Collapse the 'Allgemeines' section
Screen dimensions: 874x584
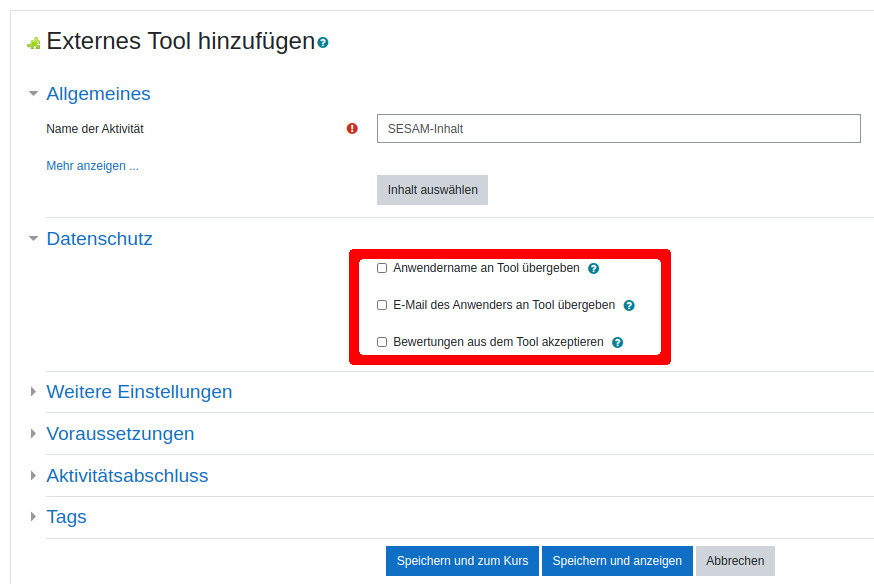point(97,93)
